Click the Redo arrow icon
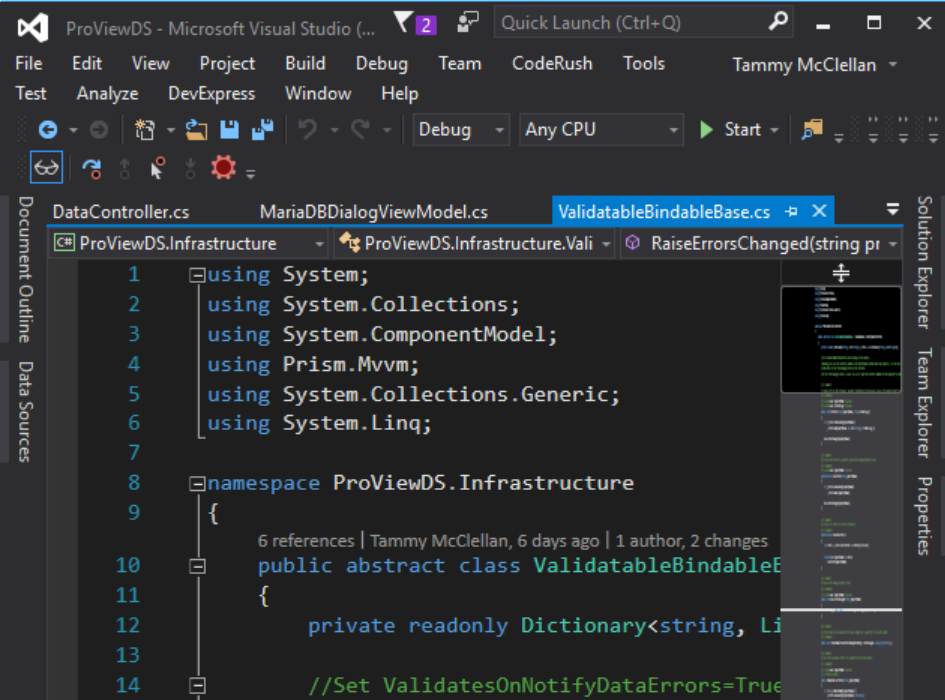Image resolution: width=945 pixels, height=700 pixels. [x=360, y=130]
